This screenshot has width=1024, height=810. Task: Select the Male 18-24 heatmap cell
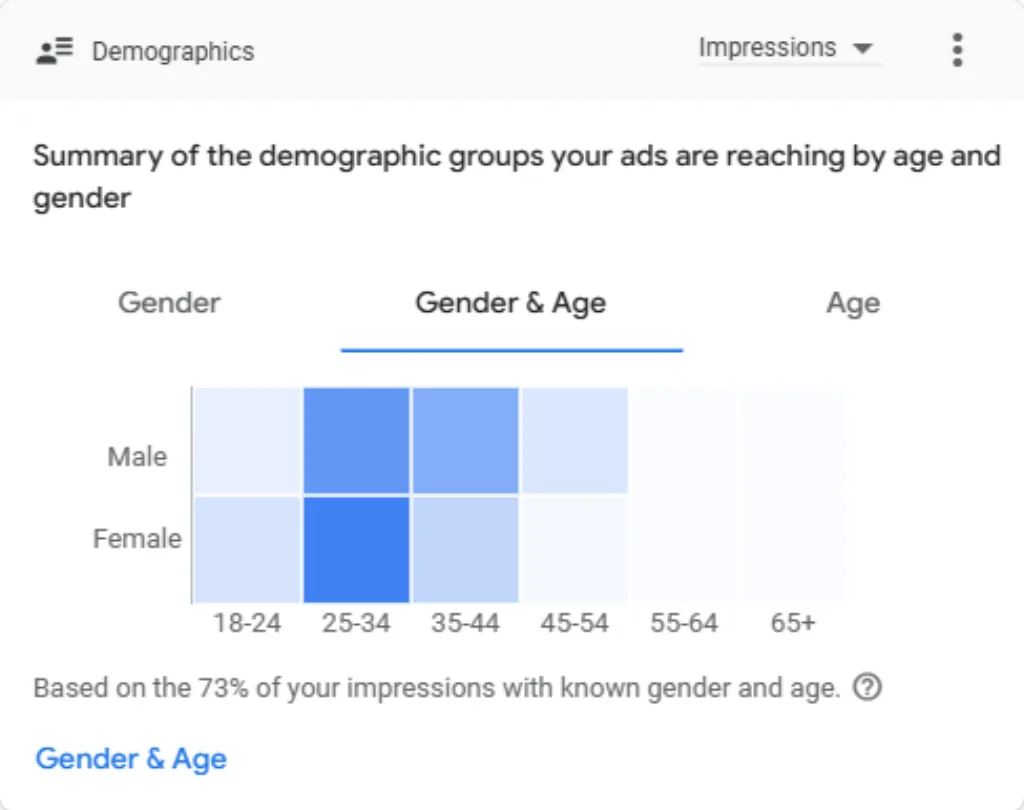[x=248, y=440]
